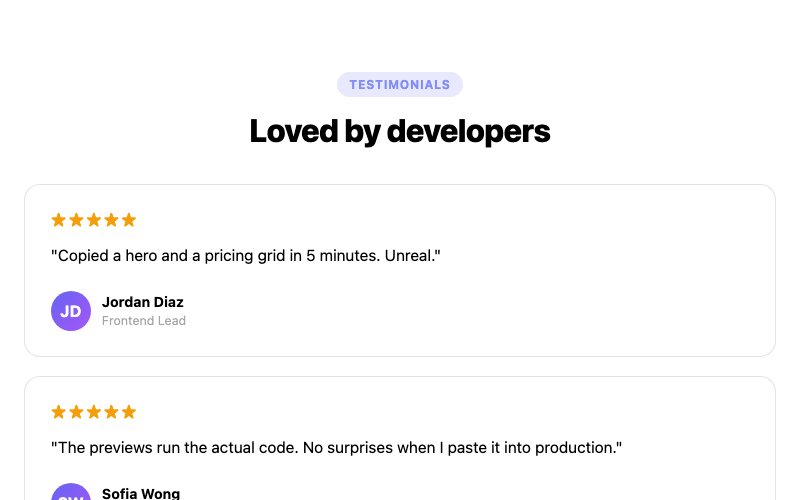Screen dimensions: 800x500
Task: Click the first star in Jordan Diaz's rating
Action: 59,220
